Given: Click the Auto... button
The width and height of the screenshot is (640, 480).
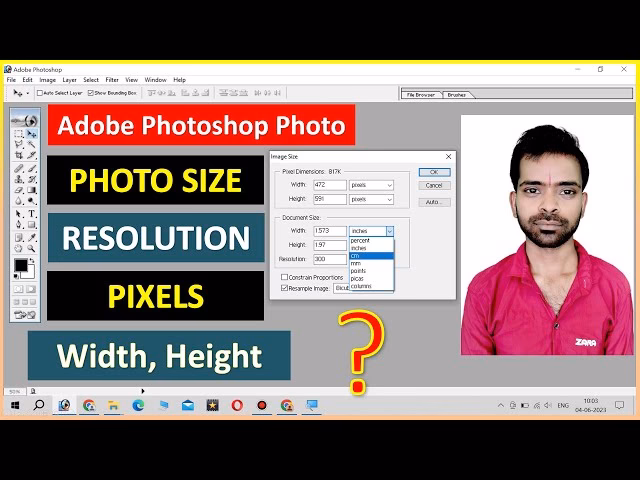Looking at the screenshot, I should pyautogui.click(x=435, y=202).
